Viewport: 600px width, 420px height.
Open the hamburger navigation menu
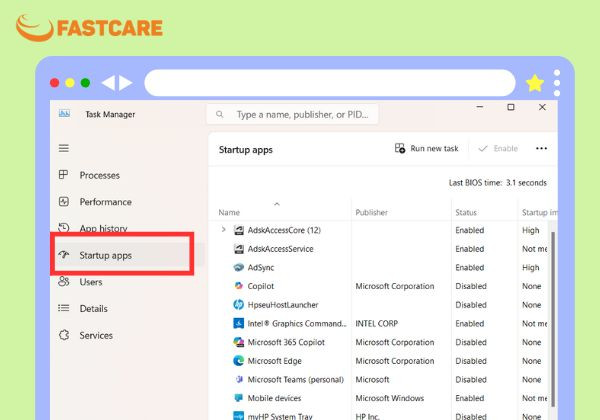[64, 148]
